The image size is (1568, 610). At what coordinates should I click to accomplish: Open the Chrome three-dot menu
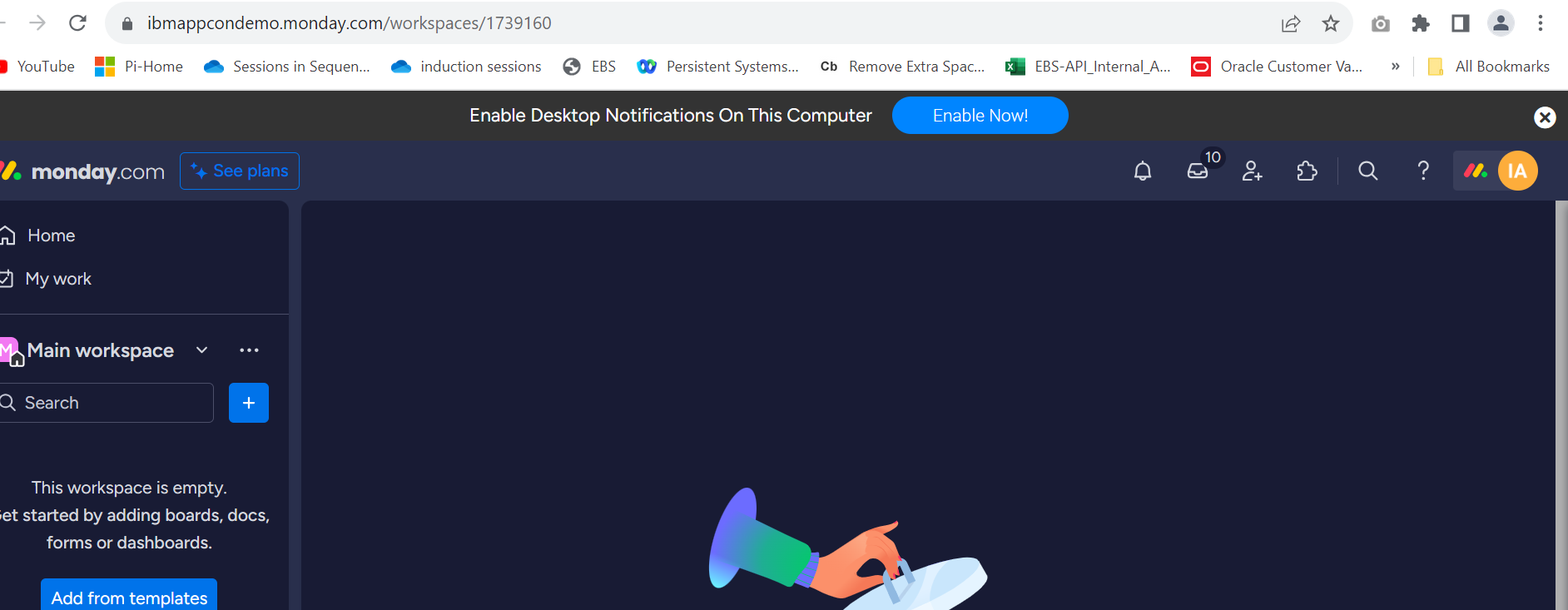coord(1541,23)
